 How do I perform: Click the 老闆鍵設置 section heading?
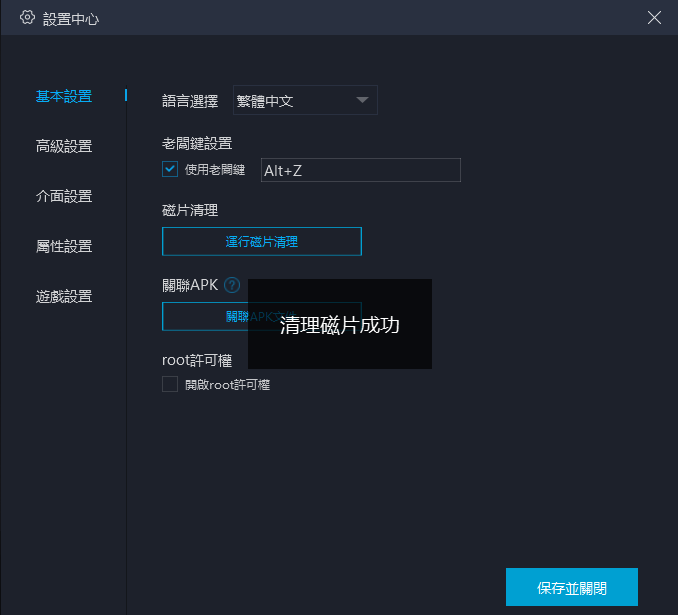pos(197,144)
